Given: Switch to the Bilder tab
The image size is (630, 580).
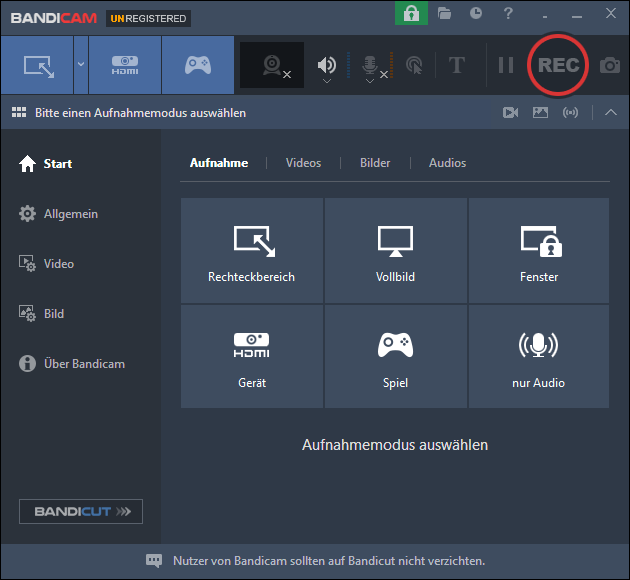Looking at the screenshot, I should (375, 163).
